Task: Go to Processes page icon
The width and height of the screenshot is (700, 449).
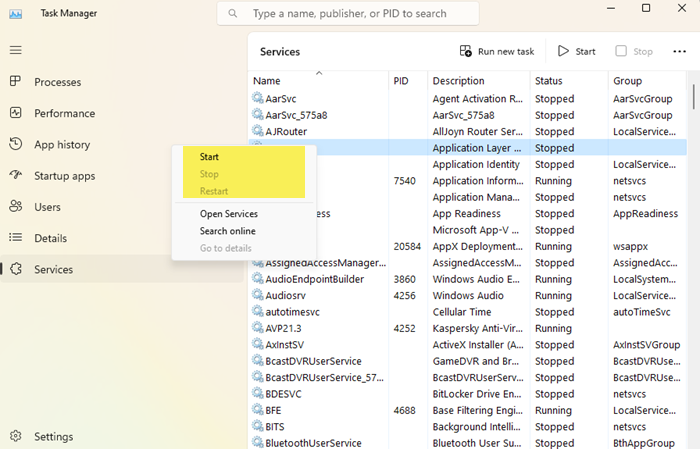Action: 15,82
